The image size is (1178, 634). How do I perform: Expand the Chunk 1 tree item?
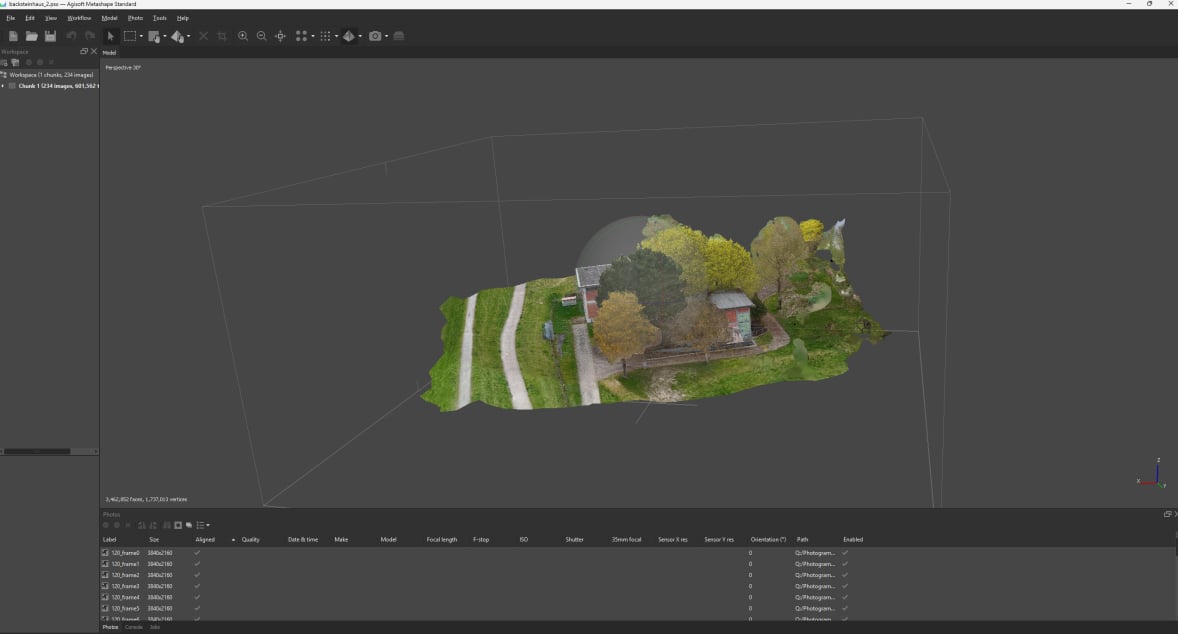click(x=4, y=86)
